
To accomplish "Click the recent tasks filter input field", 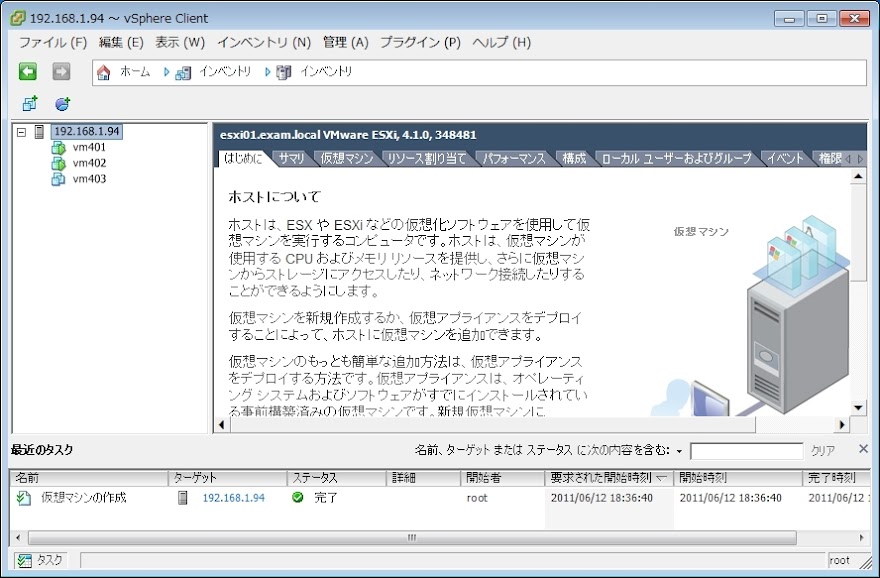I will pos(747,451).
